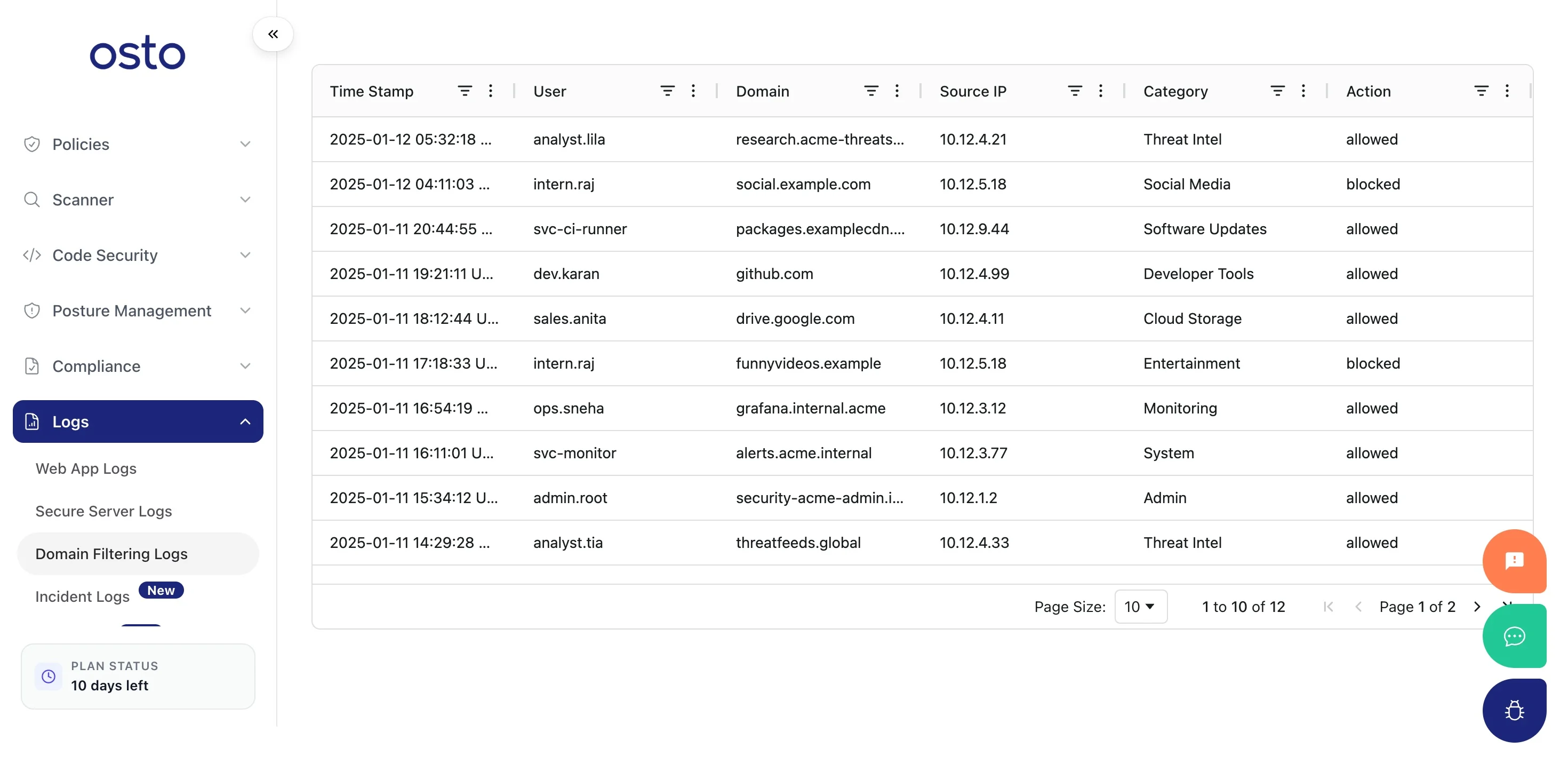Jump to first page arrow
This screenshot has width=1568, height=764.
(x=1328, y=606)
